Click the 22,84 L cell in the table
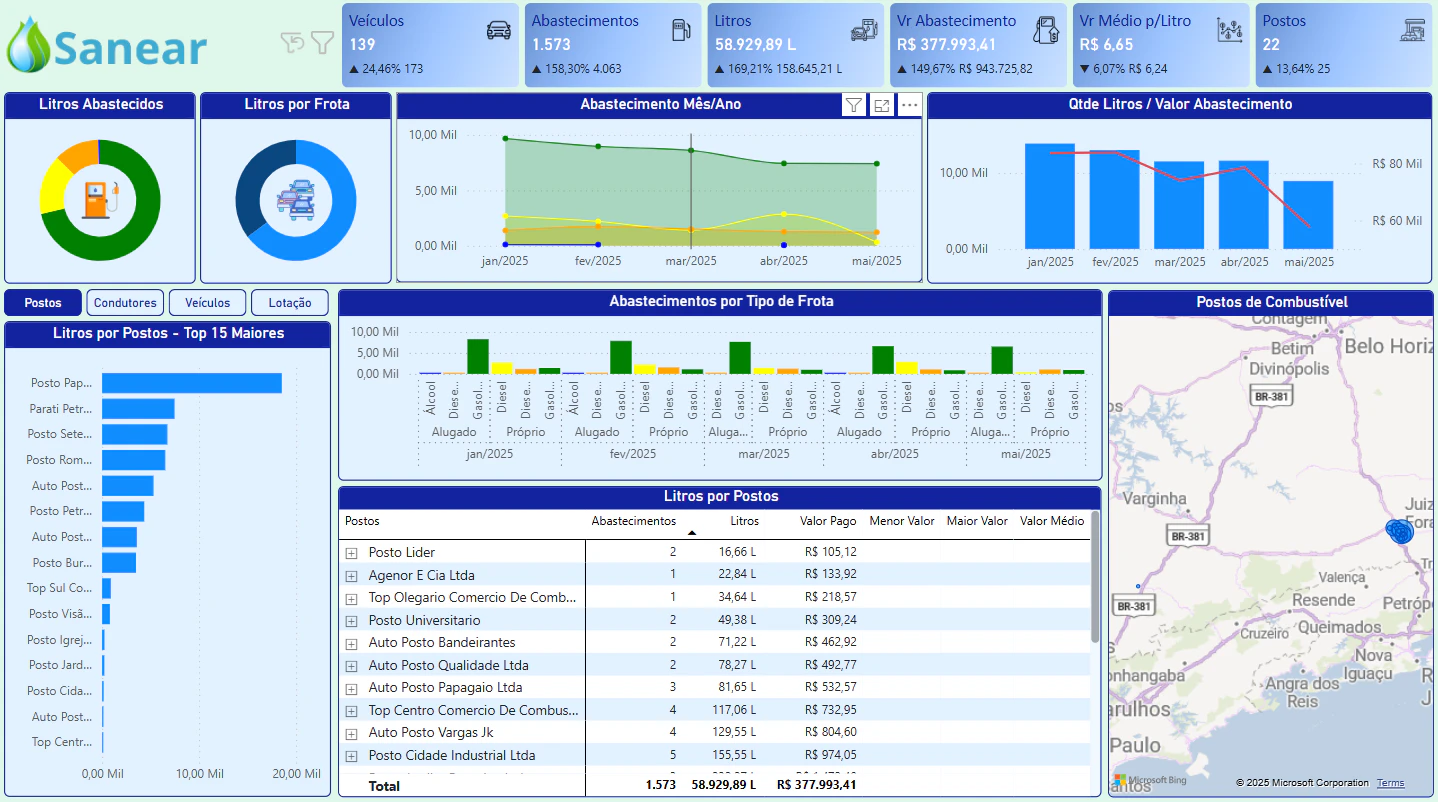The width and height of the screenshot is (1438, 802). click(739, 576)
